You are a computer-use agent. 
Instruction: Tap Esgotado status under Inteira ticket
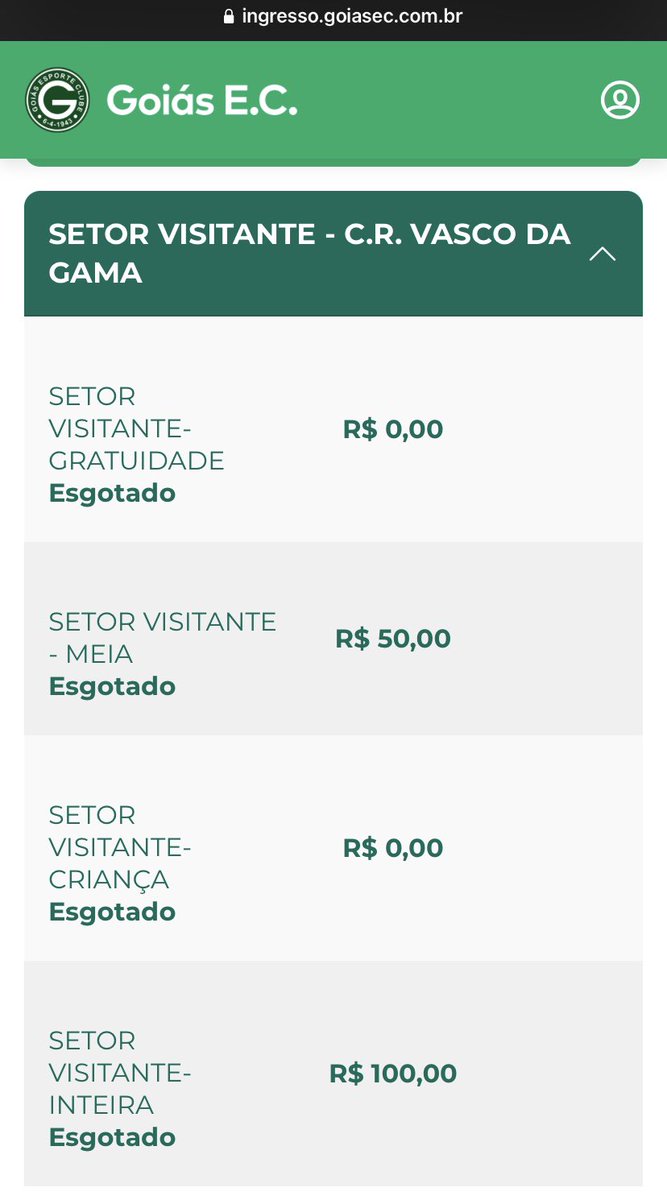click(x=112, y=1137)
